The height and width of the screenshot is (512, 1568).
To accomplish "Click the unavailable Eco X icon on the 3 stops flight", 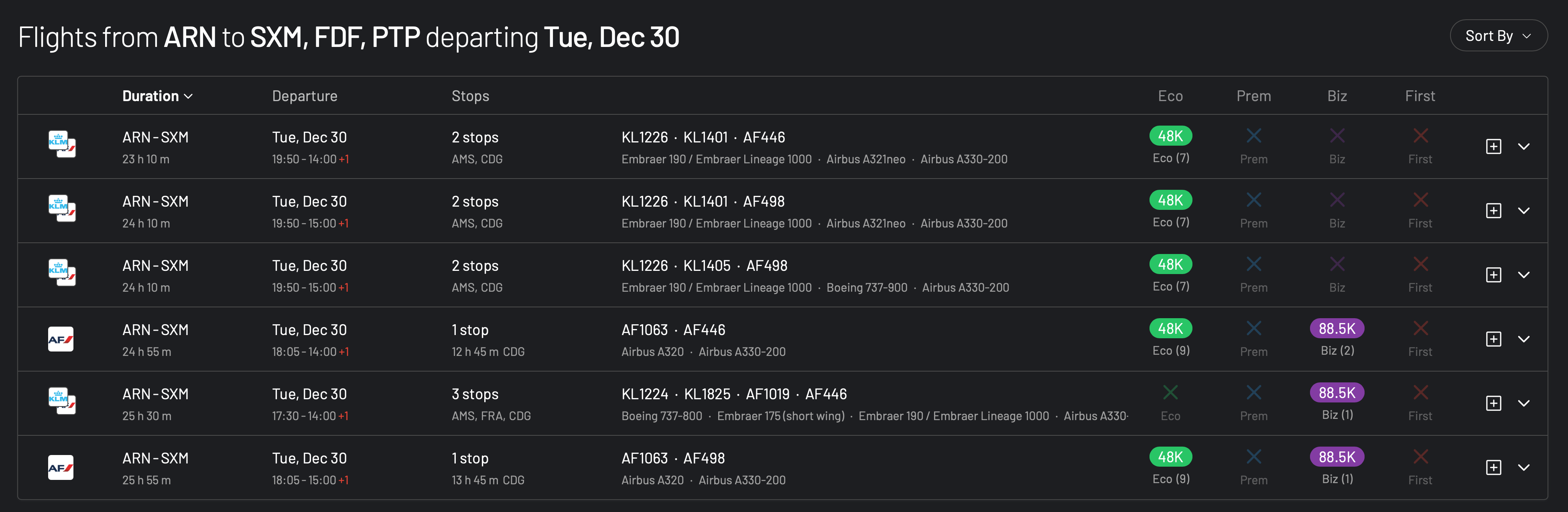I will pos(1170,393).
